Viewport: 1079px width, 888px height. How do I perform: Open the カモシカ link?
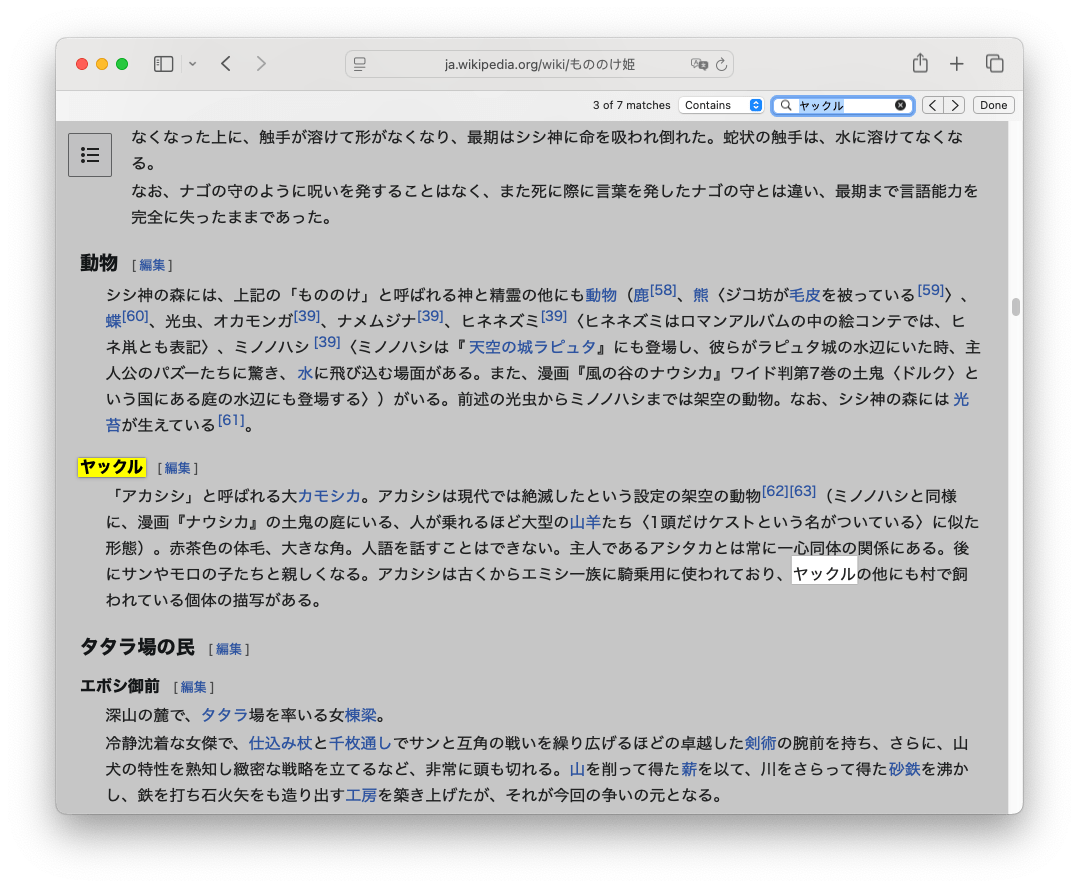tap(329, 496)
